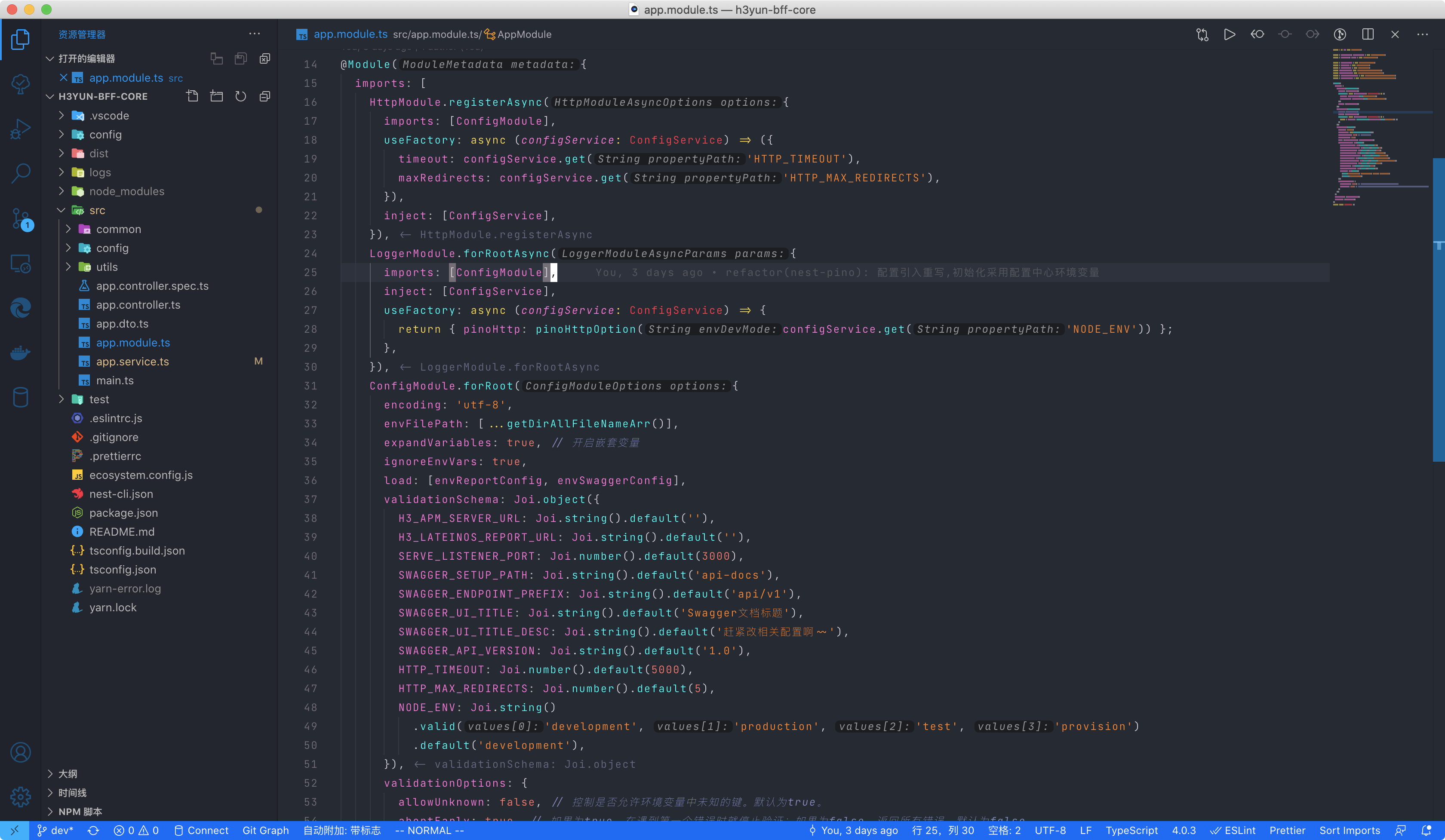Select the app.module.ts editor tab
1445x840 pixels.
(x=350, y=34)
